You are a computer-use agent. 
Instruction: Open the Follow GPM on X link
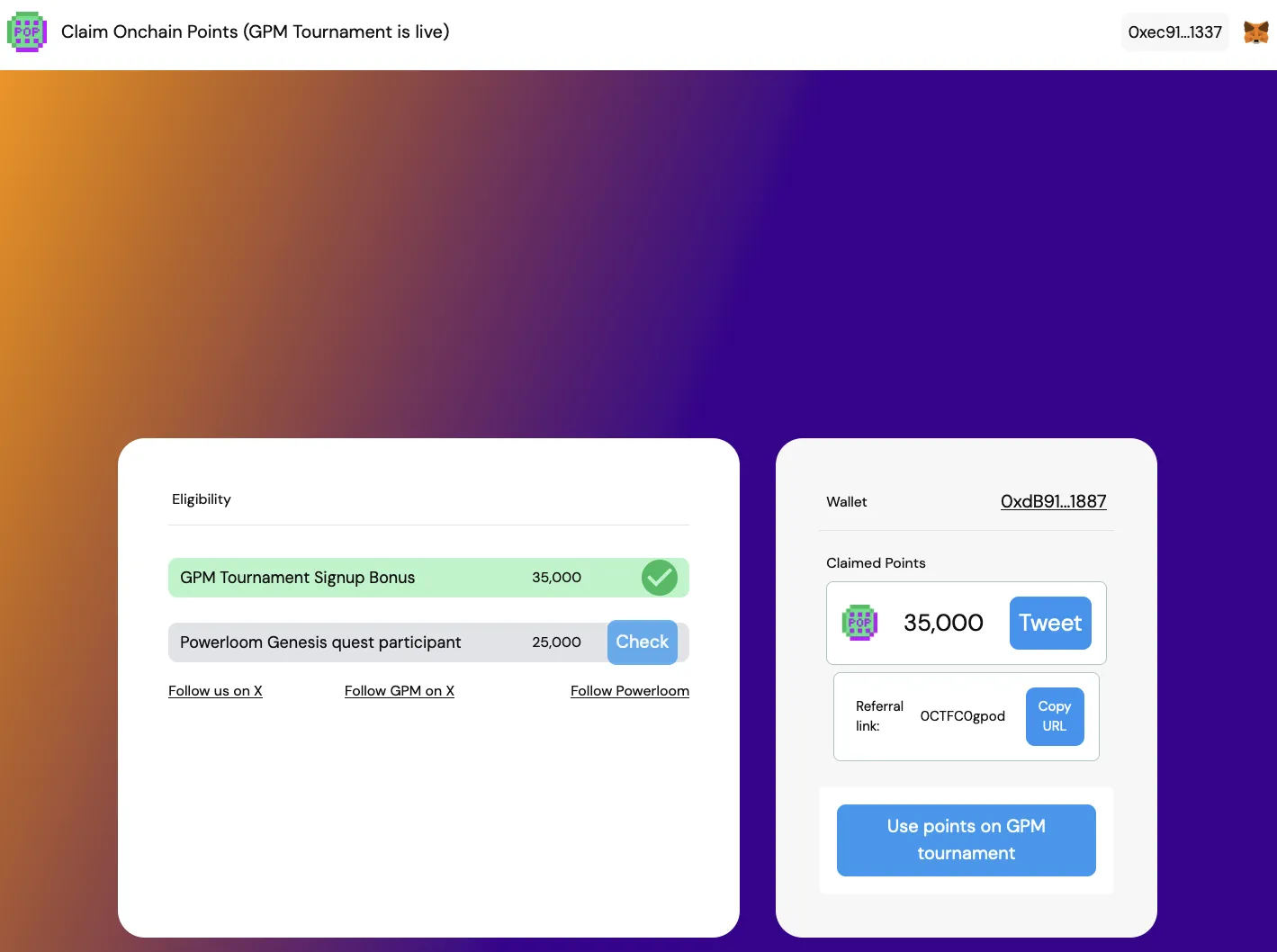400,691
